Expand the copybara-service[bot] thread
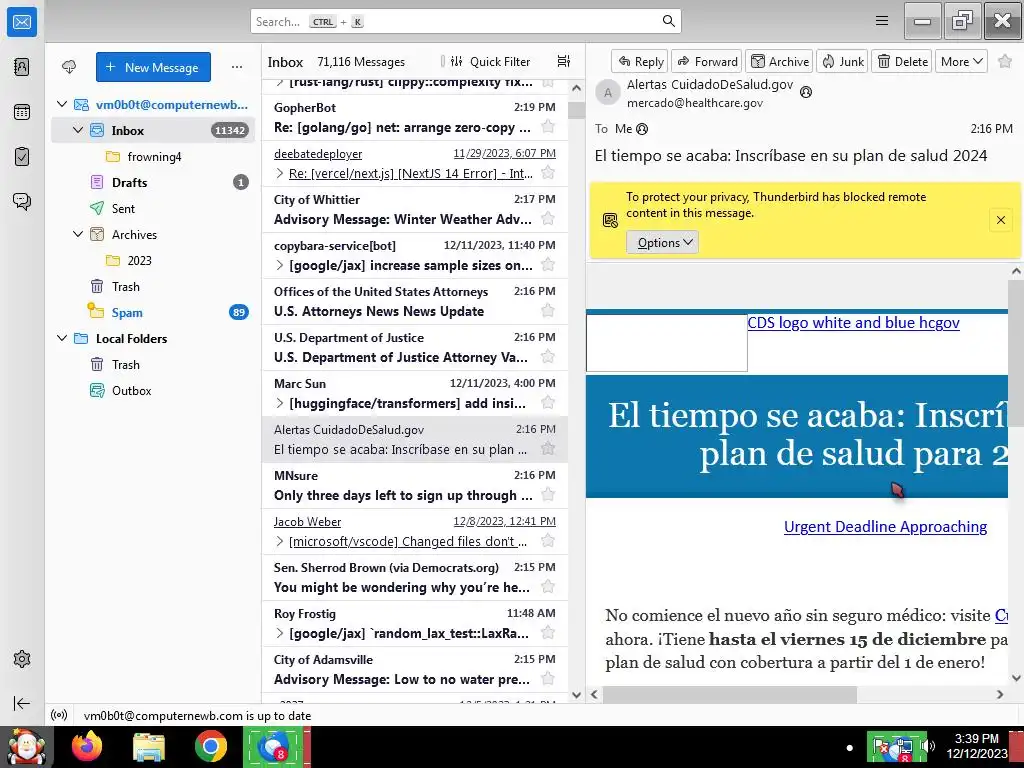The image size is (1024, 768). [x=280, y=265]
